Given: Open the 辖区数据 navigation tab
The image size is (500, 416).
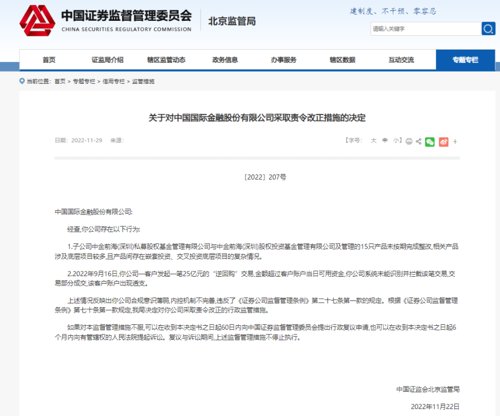Looking at the screenshot, I should [x=342, y=60].
